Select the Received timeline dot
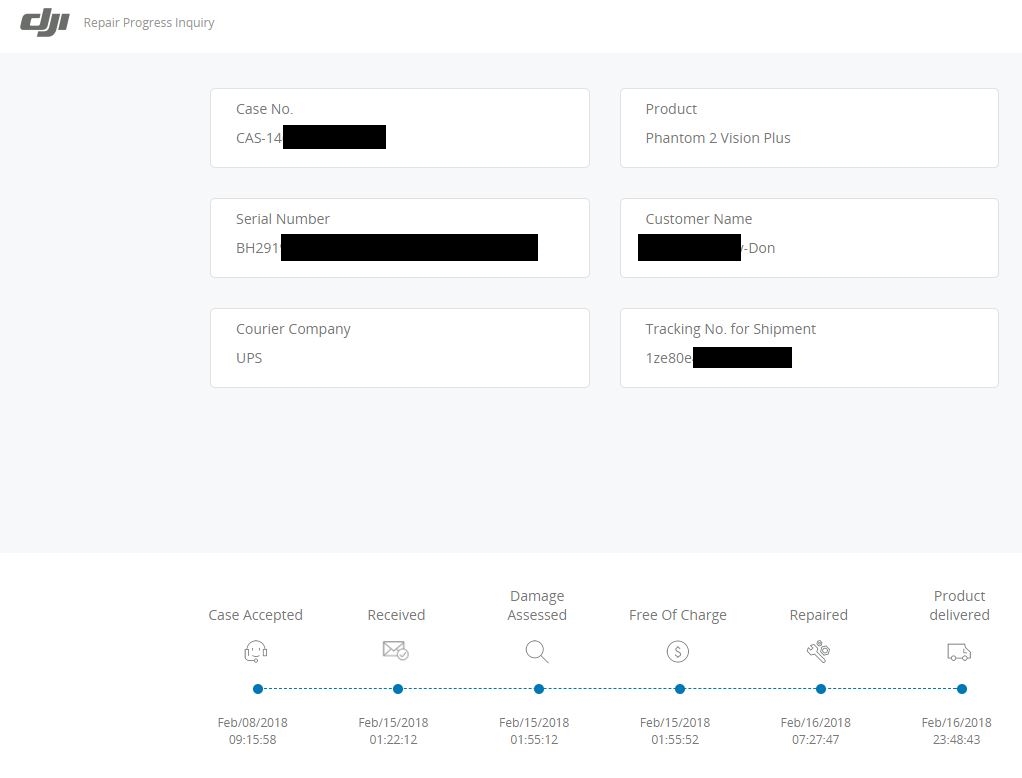The image size is (1022, 778). click(x=398, y=689)
